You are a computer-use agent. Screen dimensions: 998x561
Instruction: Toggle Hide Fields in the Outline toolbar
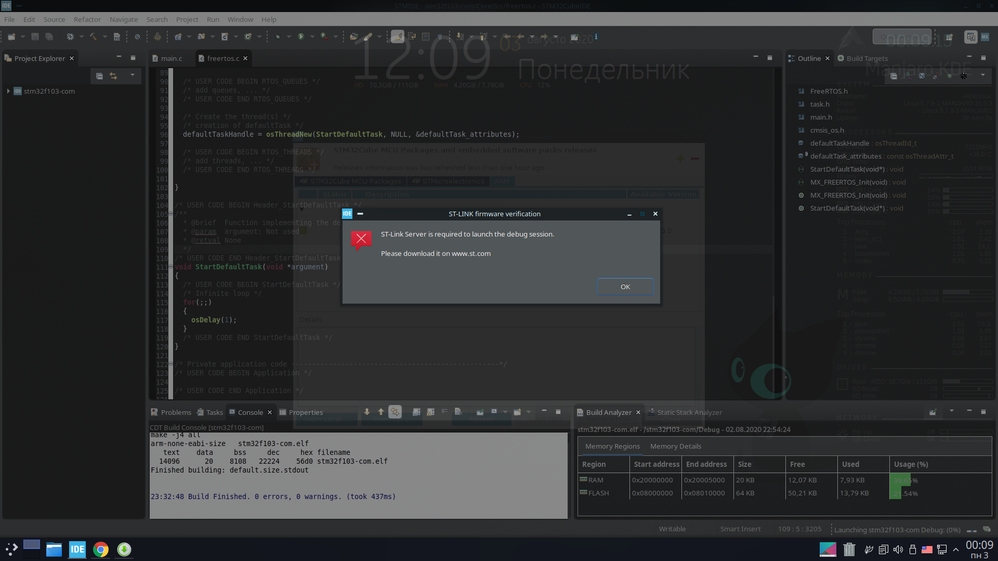click(x=922, y=76)
